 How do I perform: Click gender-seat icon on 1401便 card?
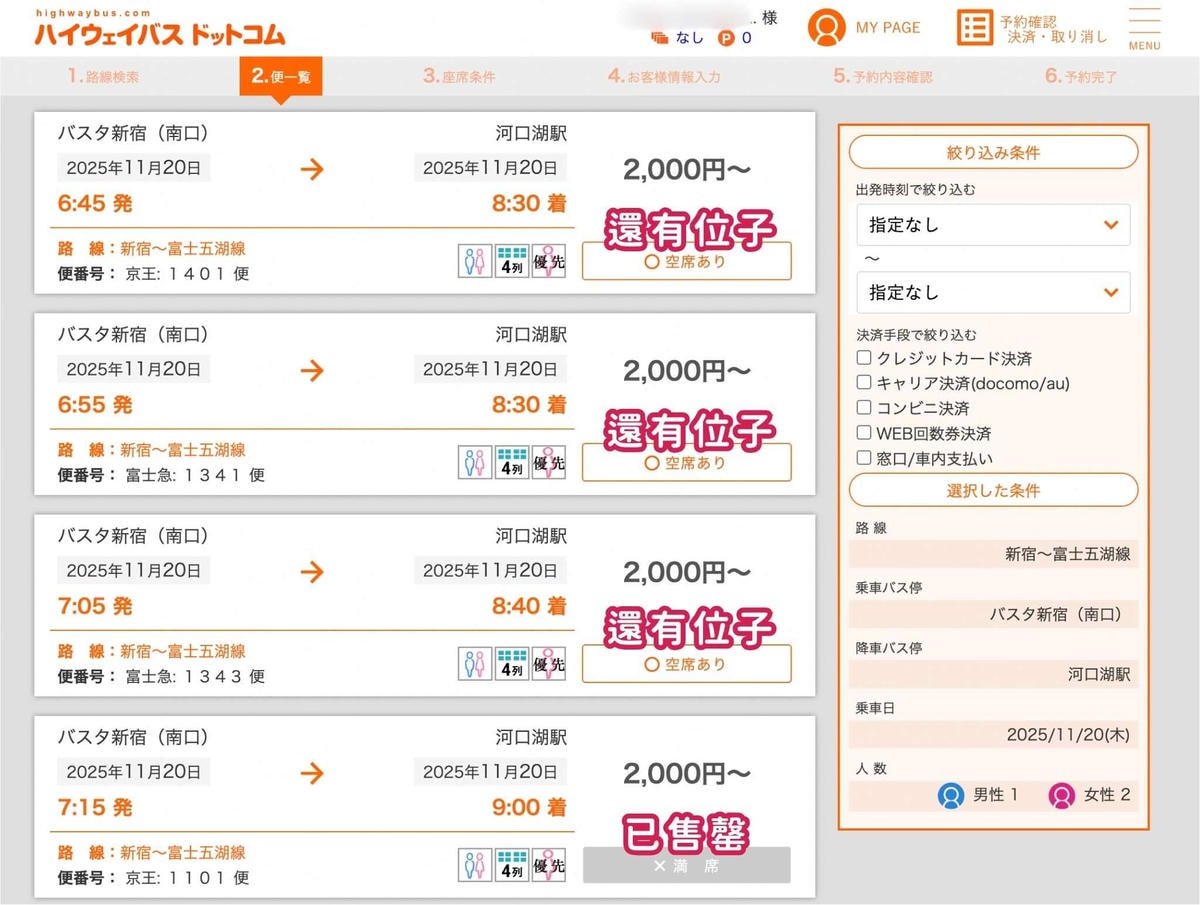click(x=475, y=262)
